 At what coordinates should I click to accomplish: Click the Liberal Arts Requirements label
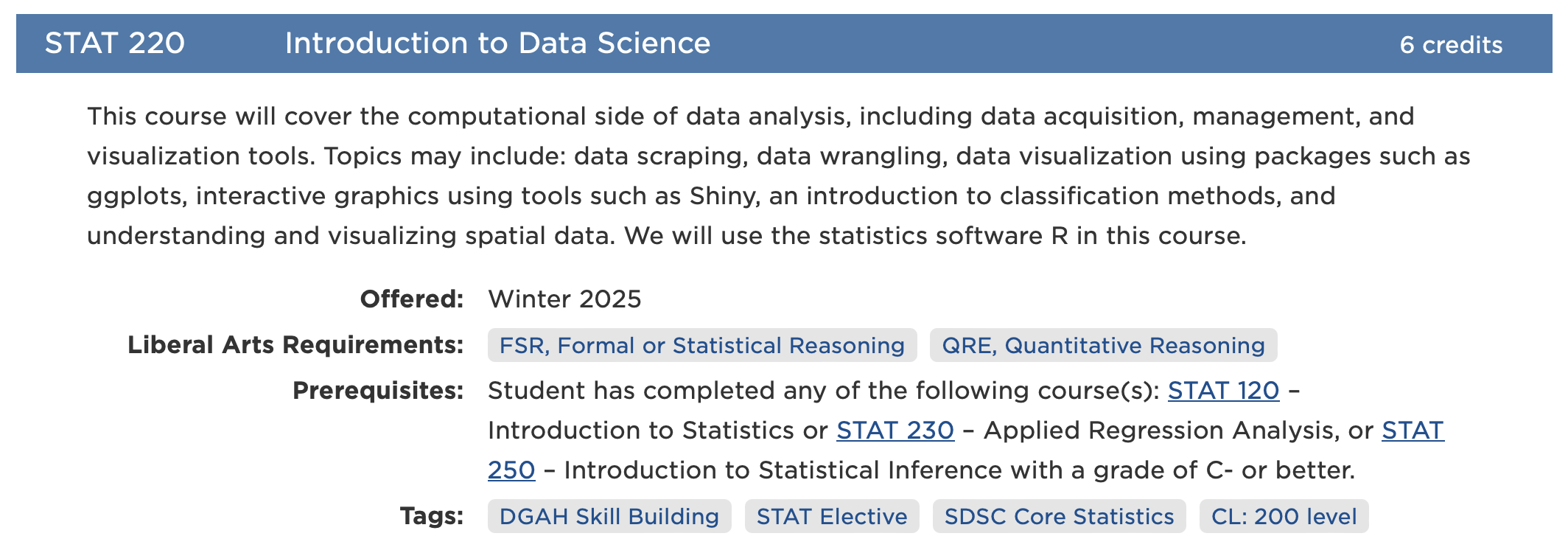tap(295, 345)
